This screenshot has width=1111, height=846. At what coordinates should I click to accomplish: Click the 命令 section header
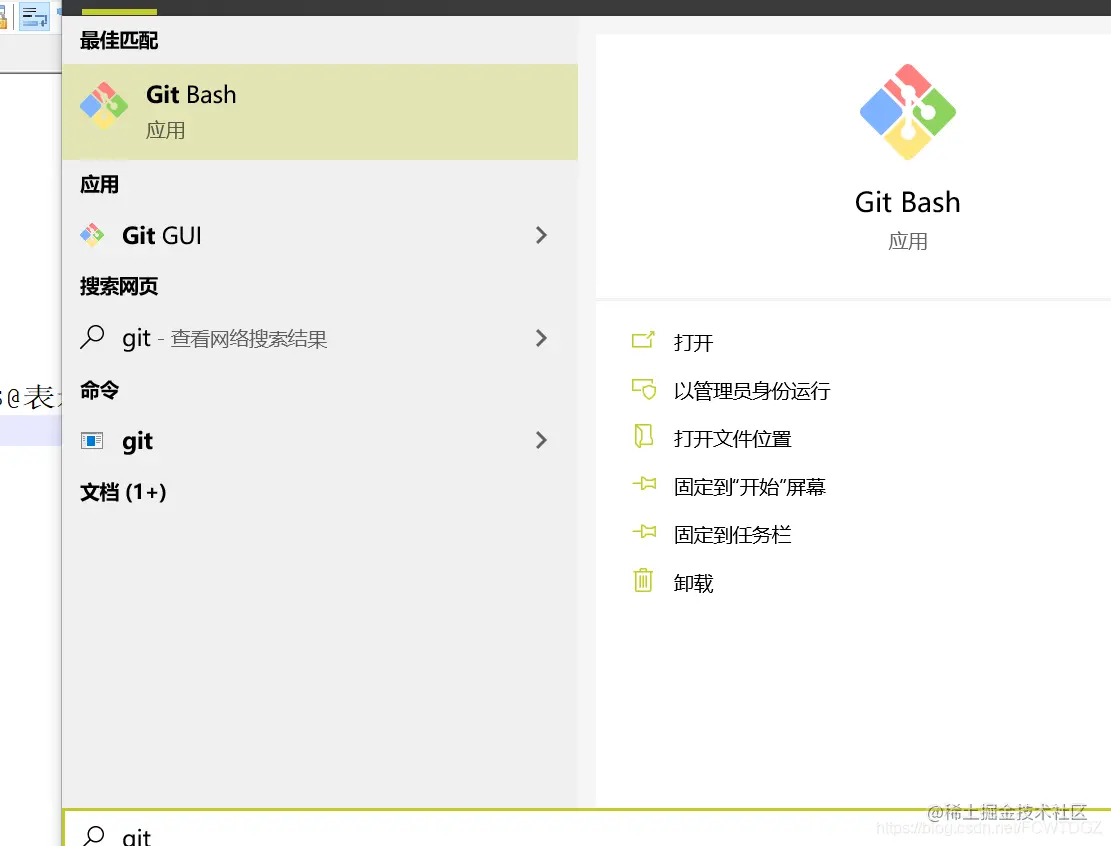(x=99, y=390)
